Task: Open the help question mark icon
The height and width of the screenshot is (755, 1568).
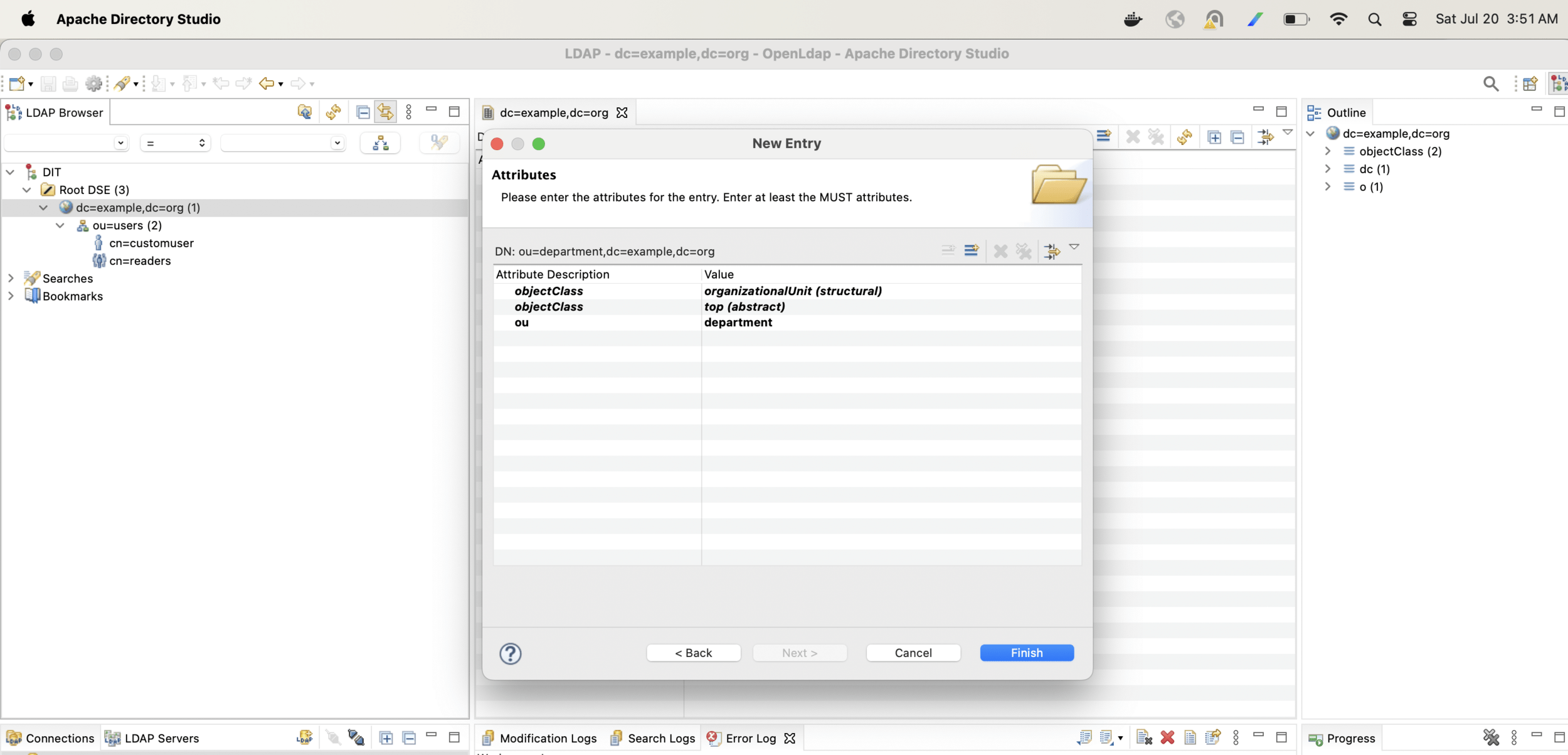Action: pyautogui.click(x=510, y=653)
